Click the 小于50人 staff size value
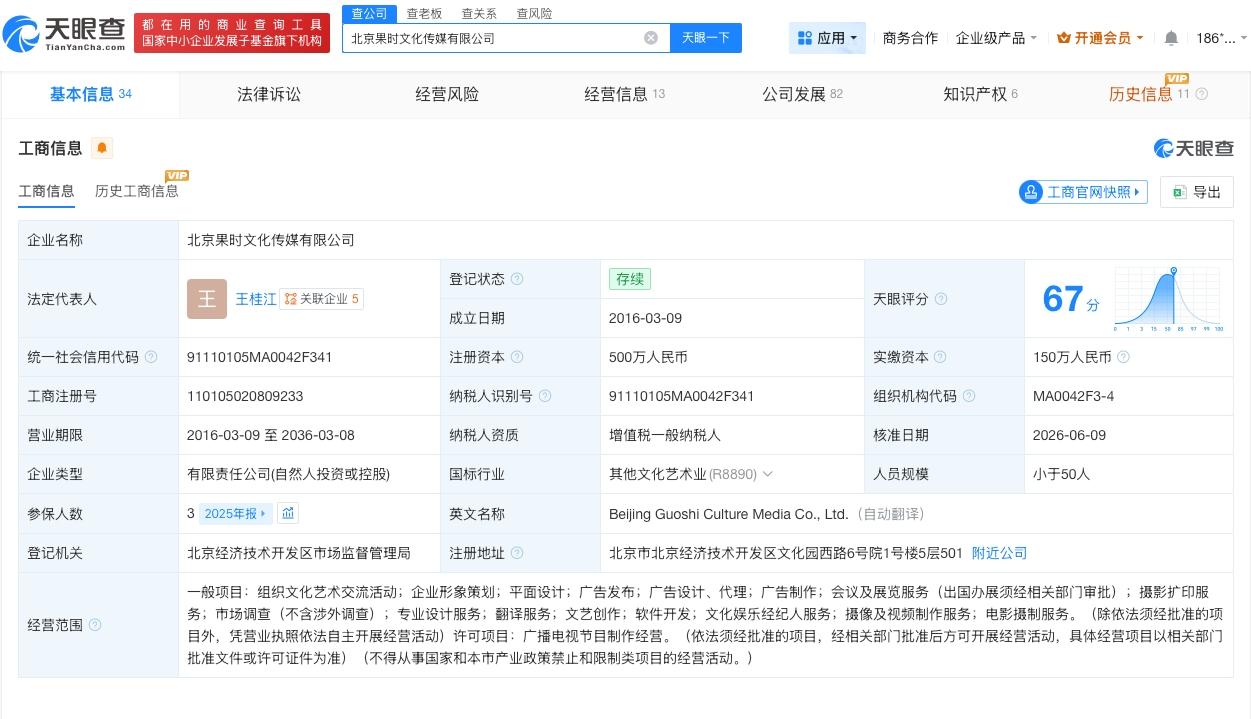The width and height of the screenshot is (1251, 719). (1062, 474)
